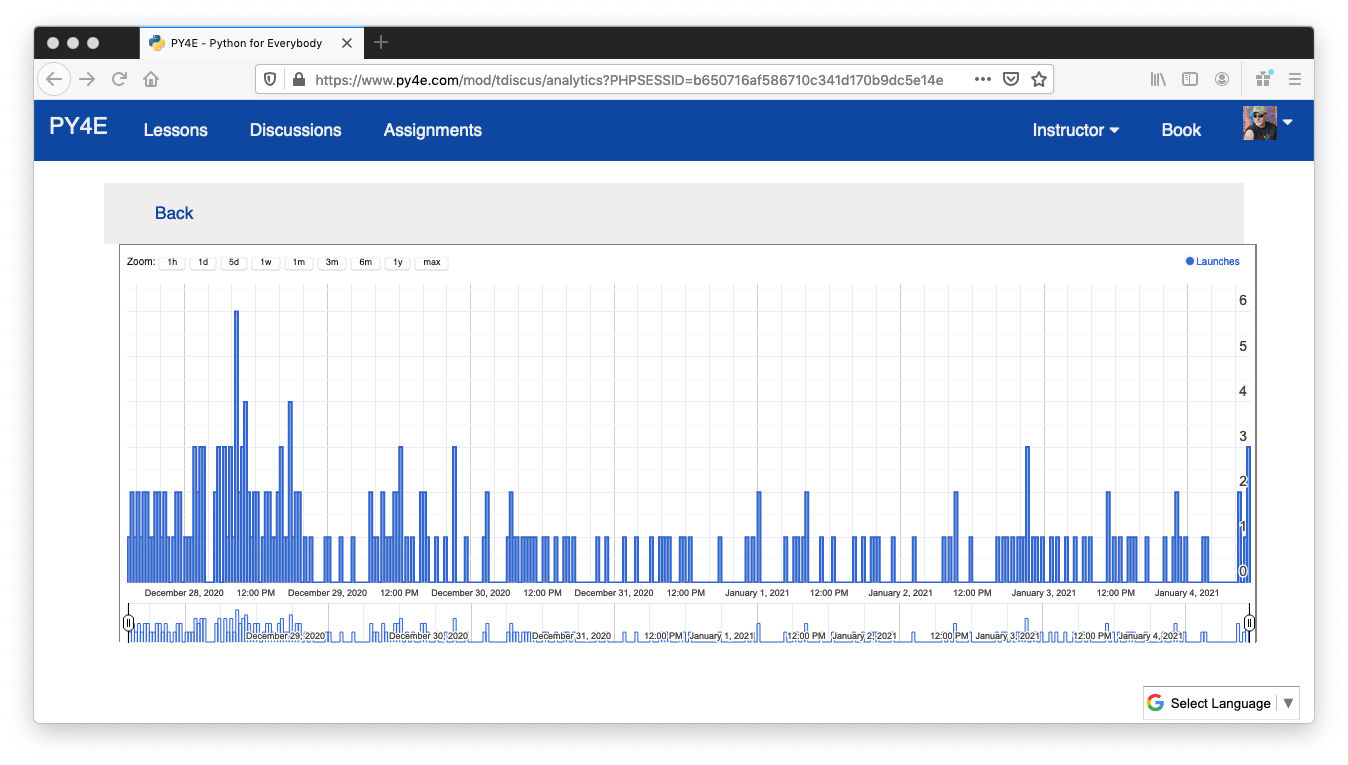This screenshot has width=1348, height=765.
Task: Click the URL address bar
Action: click(x=628, y=79)
